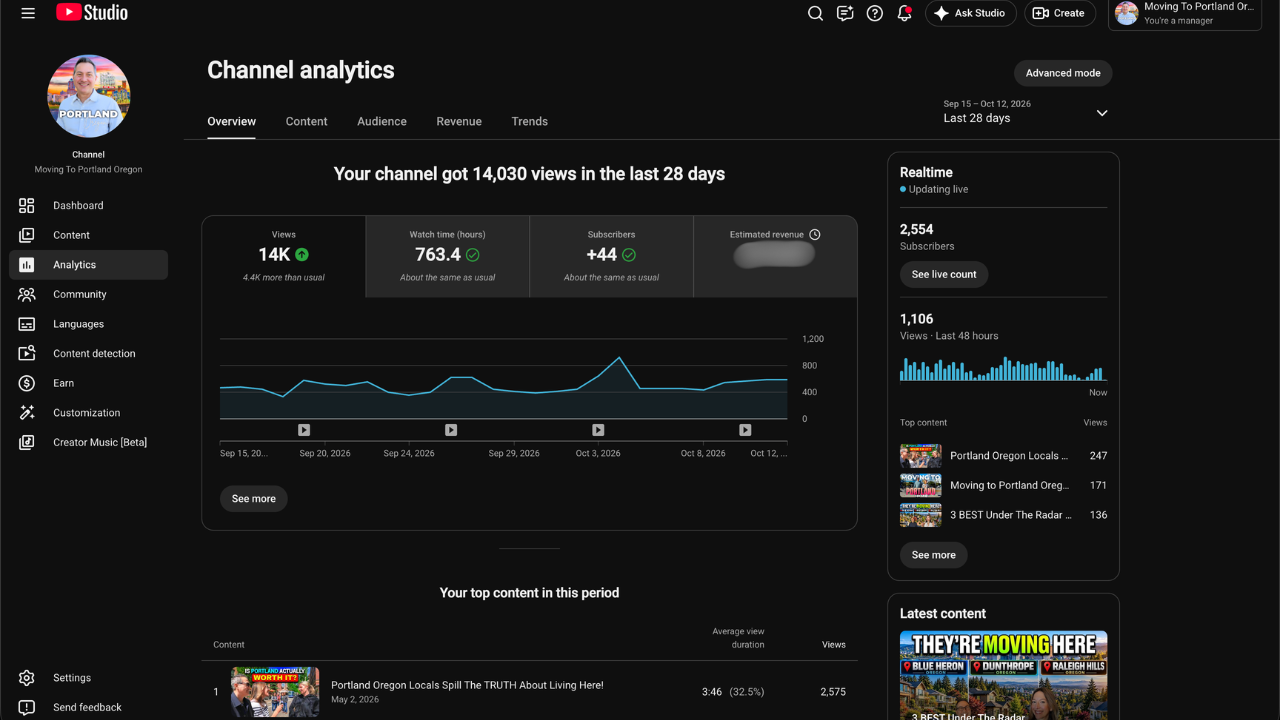Select the Subscribers +44 metric card

click(x=611, y=257)
